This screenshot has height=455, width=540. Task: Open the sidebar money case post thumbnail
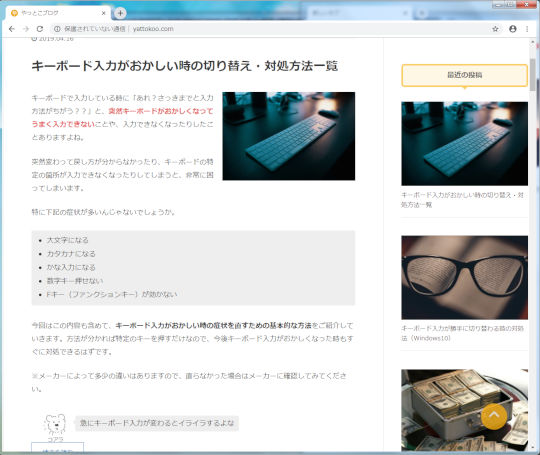point(464,410)
